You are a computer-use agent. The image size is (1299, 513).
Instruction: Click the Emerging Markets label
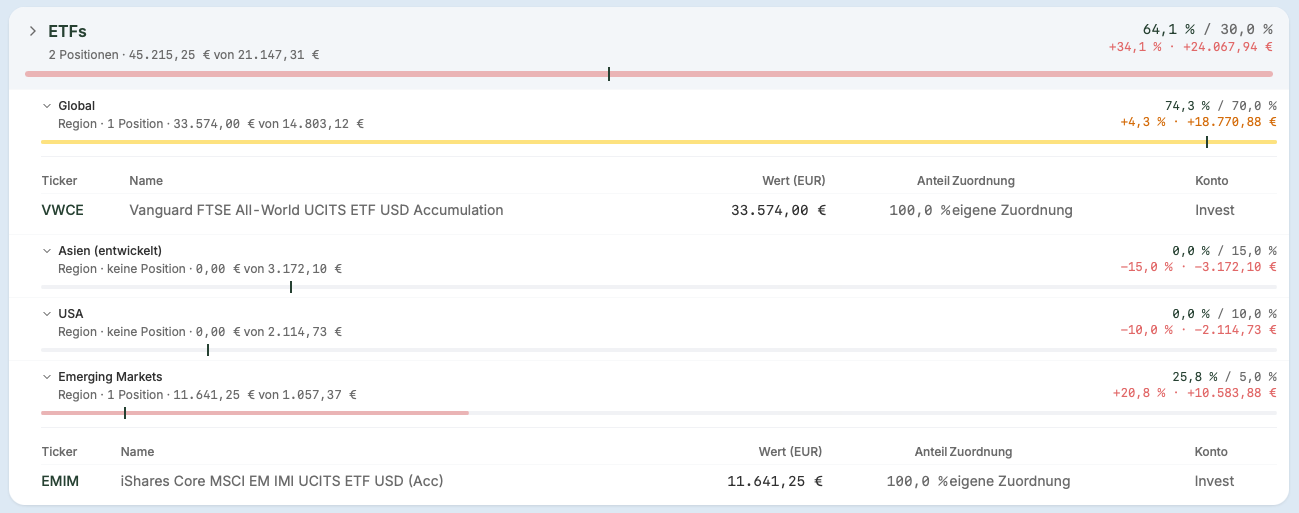(110, 376)
